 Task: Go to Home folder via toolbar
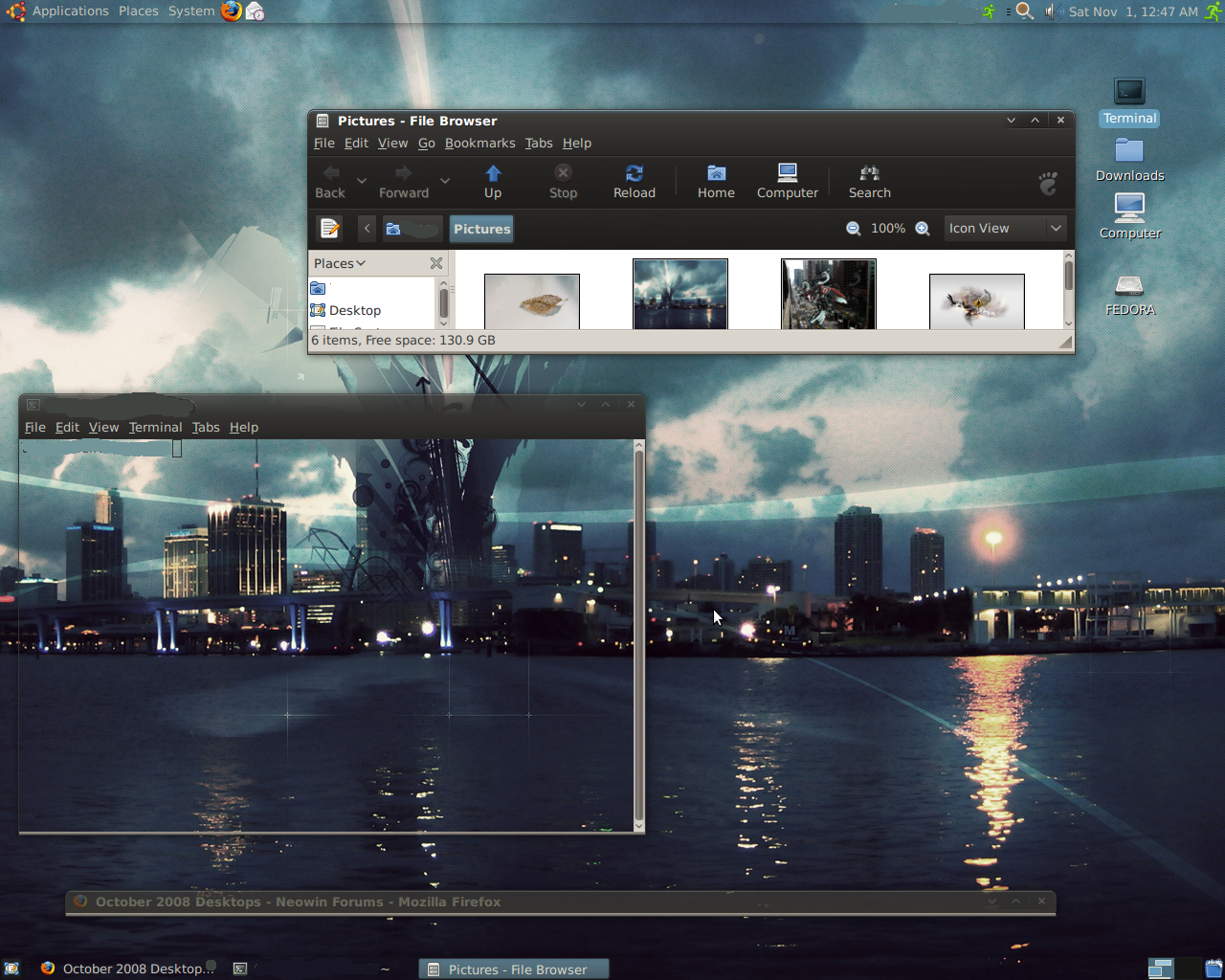tap(716, 180)
